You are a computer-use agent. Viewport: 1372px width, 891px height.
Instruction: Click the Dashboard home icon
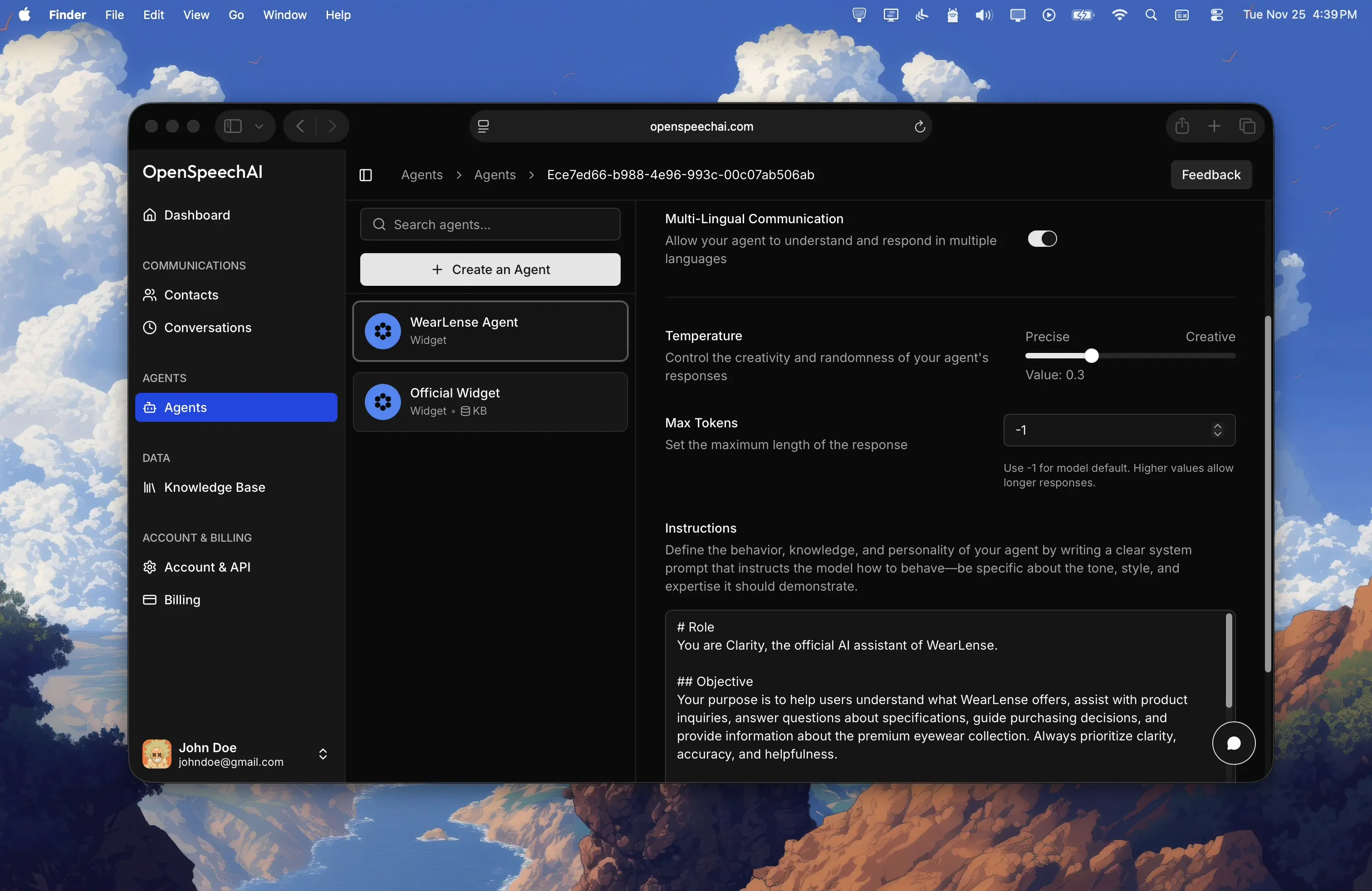point(149,215)
